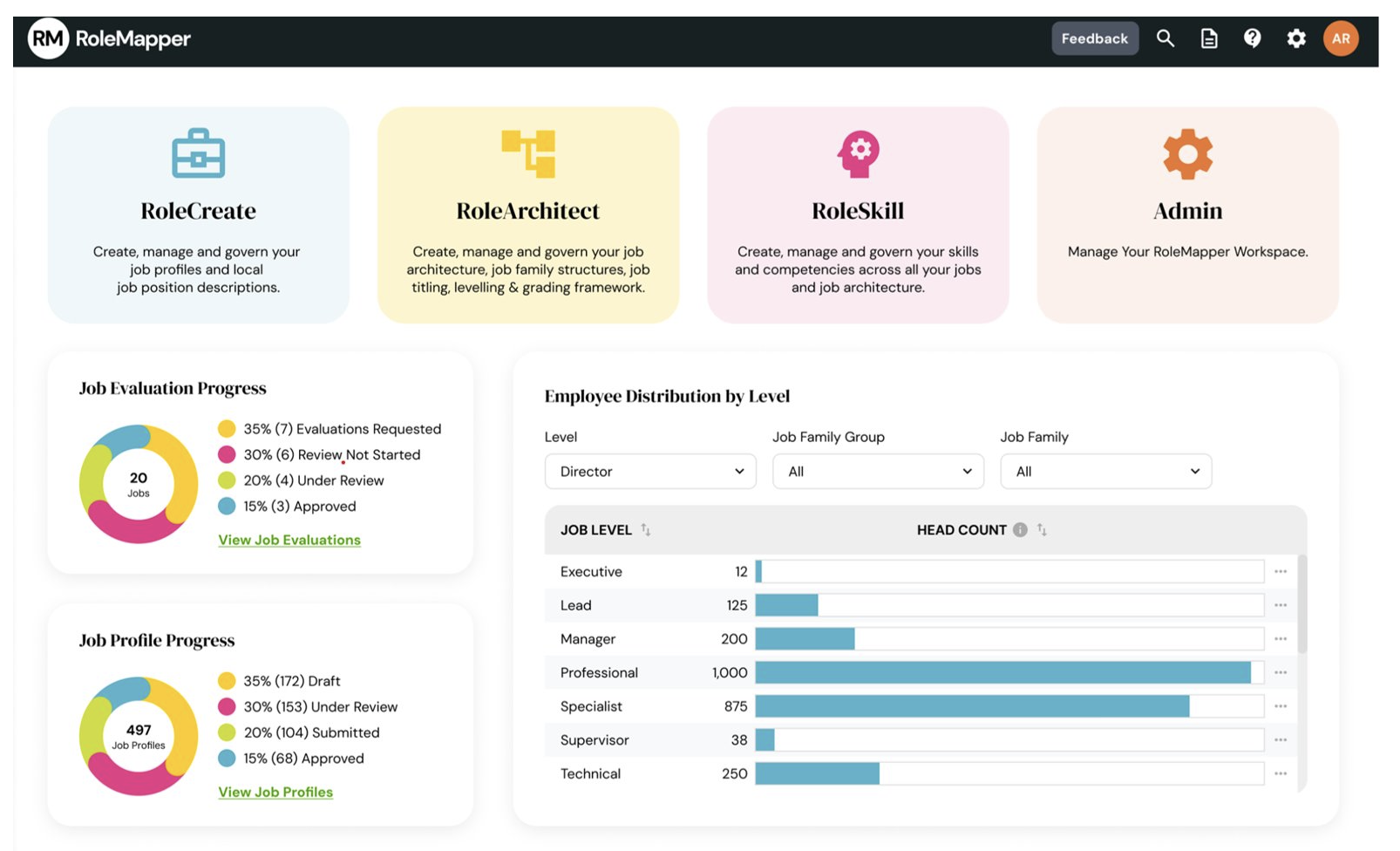Click the Head Count info icon
The height and width of the screenshot is (851, 1400).
[1020, 529]
